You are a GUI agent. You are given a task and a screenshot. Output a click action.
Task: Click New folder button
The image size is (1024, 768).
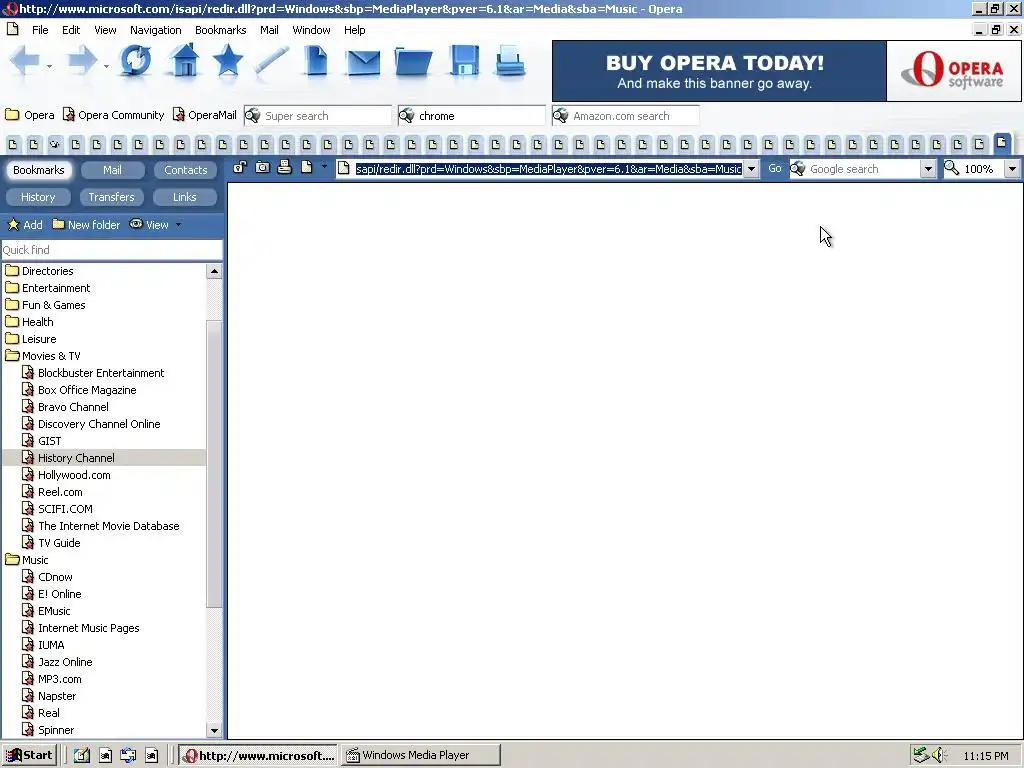(86, 225)
